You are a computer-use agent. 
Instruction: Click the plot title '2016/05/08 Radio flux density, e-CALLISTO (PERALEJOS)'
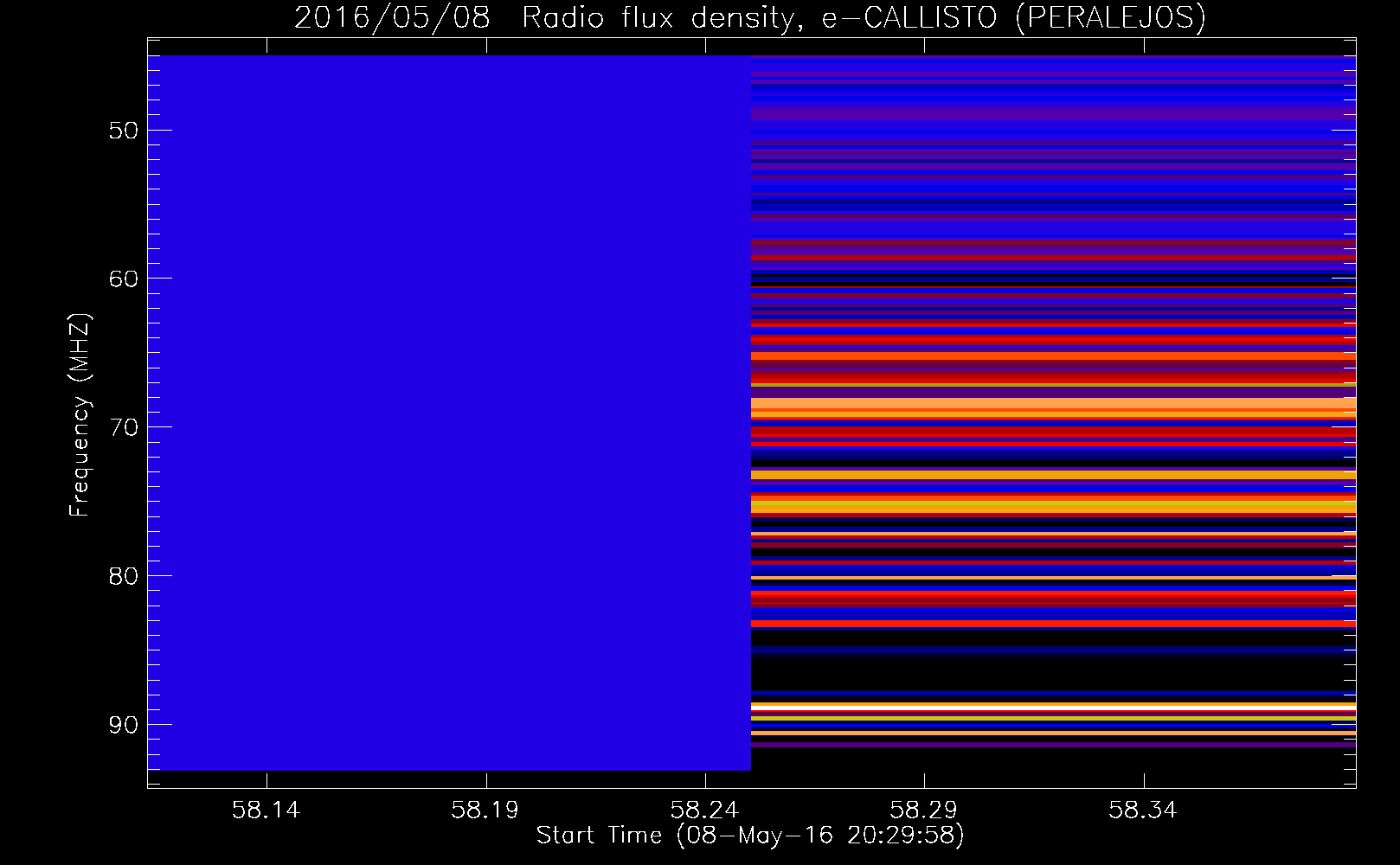coord(750,17)
